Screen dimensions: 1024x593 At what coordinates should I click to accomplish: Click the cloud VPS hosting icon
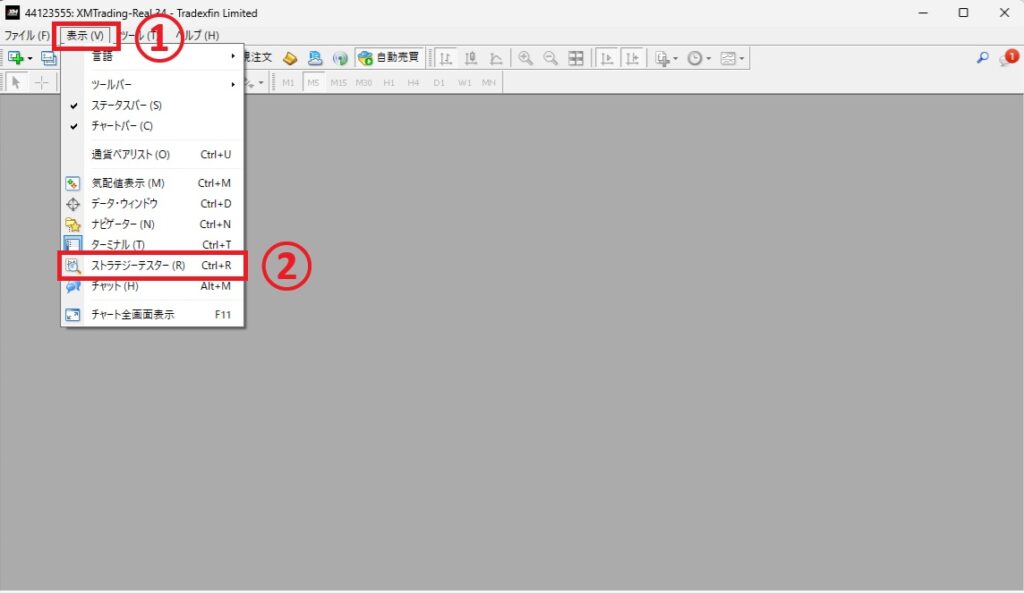point(315,58)
